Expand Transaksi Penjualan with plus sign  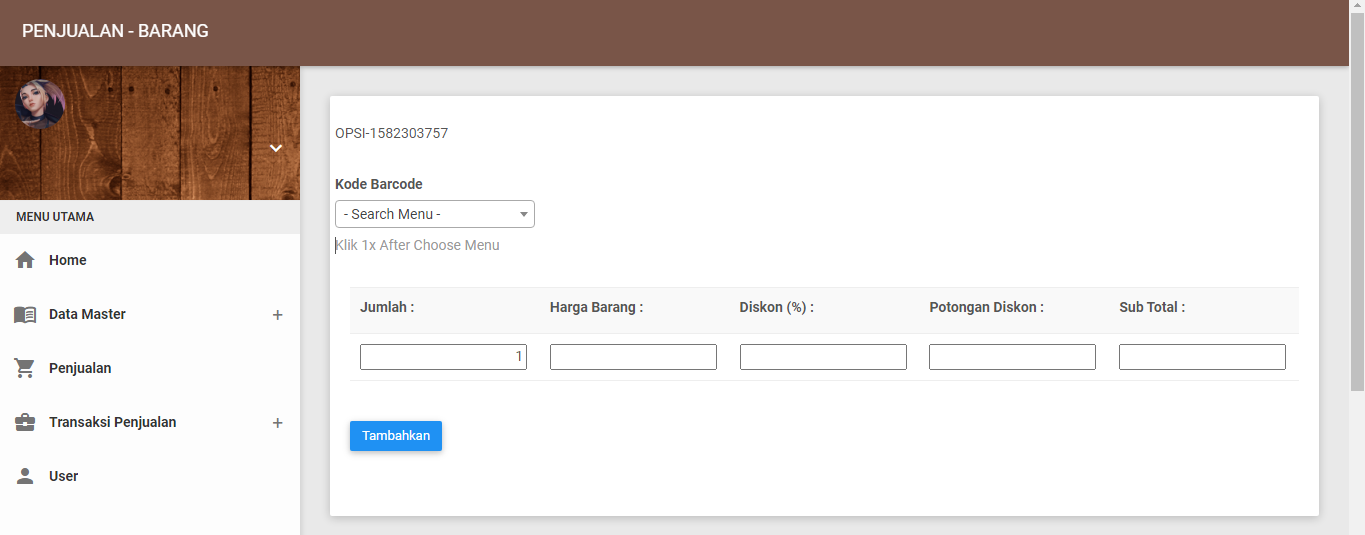278,423
